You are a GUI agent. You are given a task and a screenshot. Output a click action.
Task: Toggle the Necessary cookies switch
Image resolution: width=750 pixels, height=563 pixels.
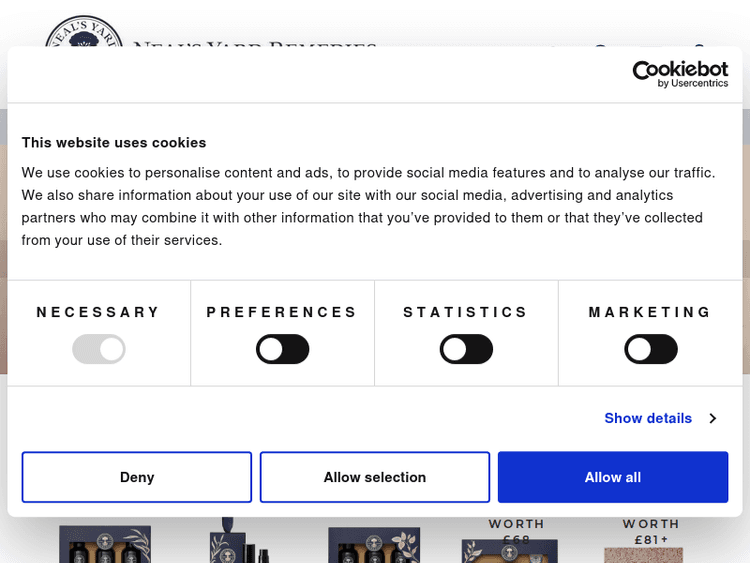pos(99,349)
